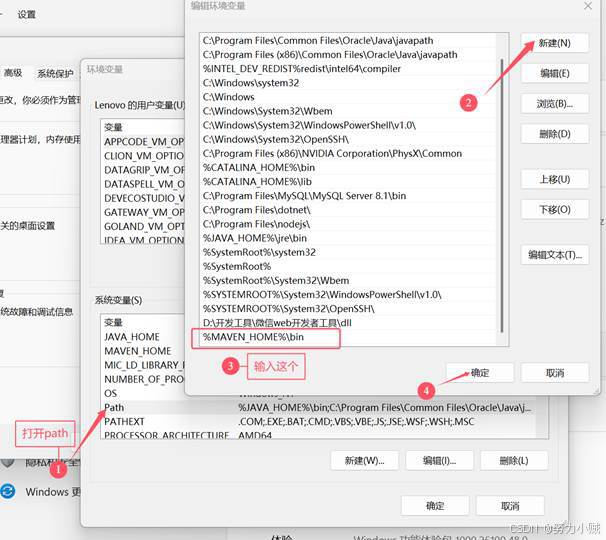Confirm with 确定 next to step 4 marker
Viewport: 606px width, 540px height.
coord(480,372)
